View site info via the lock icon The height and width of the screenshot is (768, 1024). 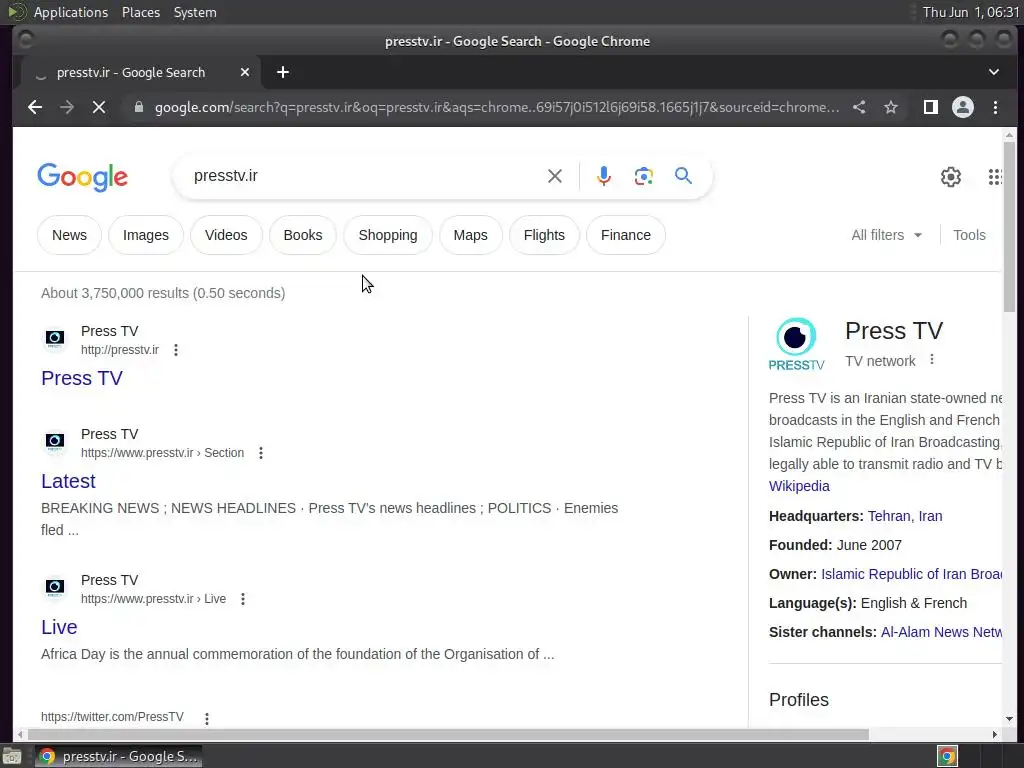point(138,107)
